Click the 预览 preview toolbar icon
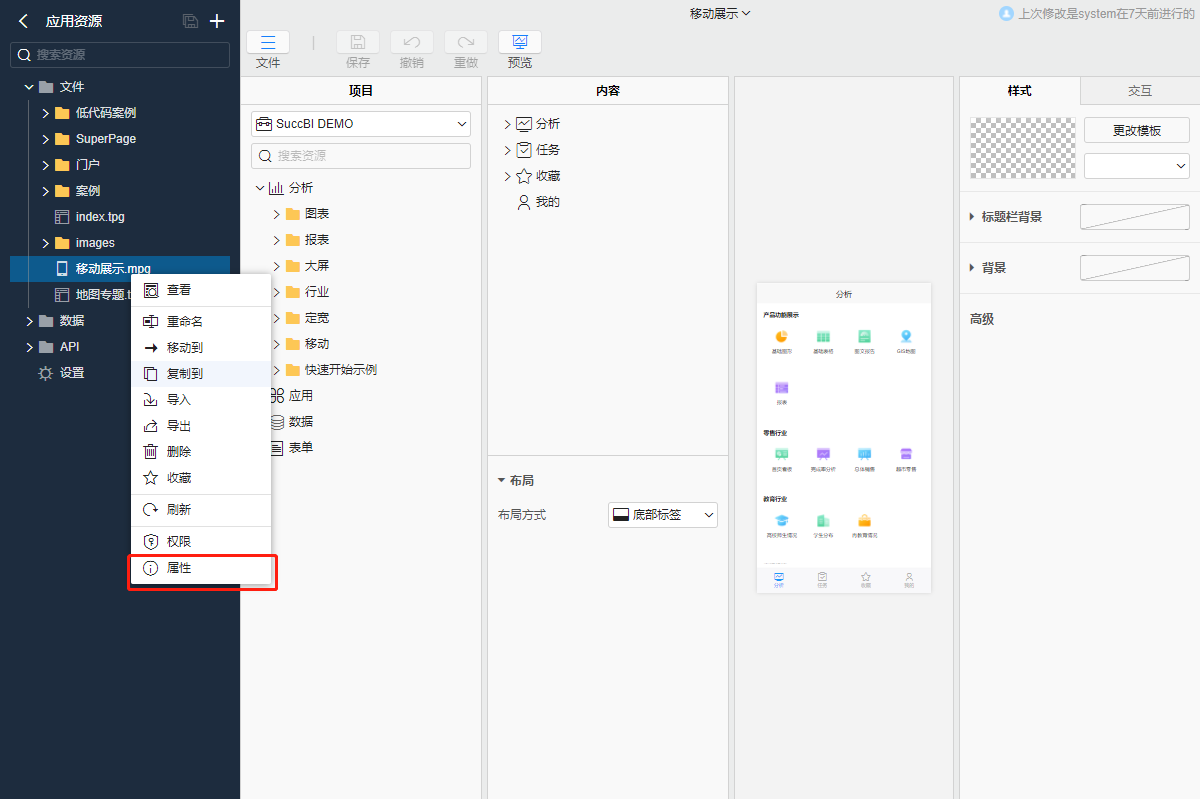This screenshot has height=799, width=1200. click(519, 42)
